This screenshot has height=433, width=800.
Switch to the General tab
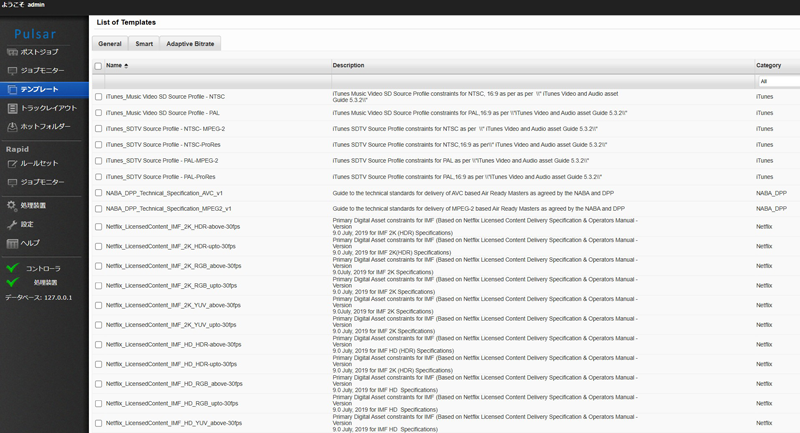click(110, 44)
